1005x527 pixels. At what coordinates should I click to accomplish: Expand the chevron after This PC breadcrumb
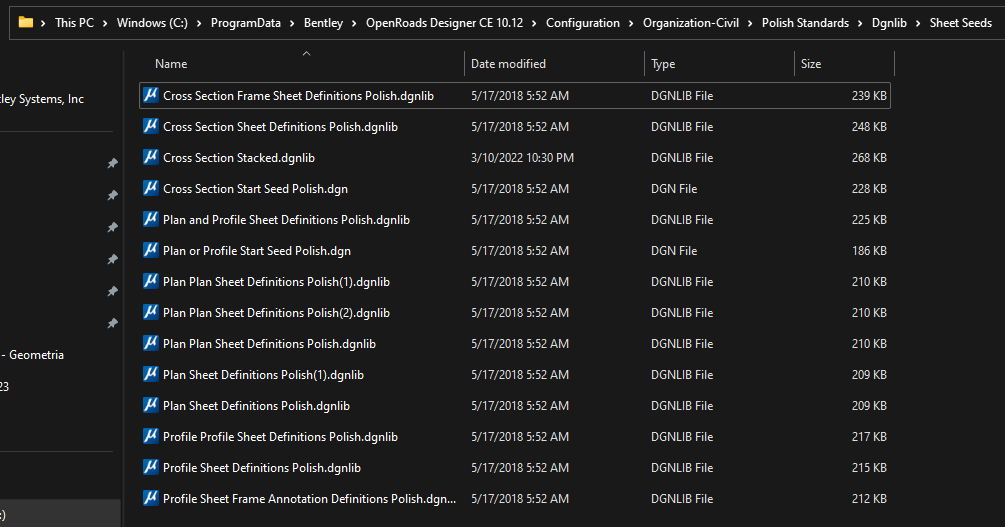[x=105, y=23]
